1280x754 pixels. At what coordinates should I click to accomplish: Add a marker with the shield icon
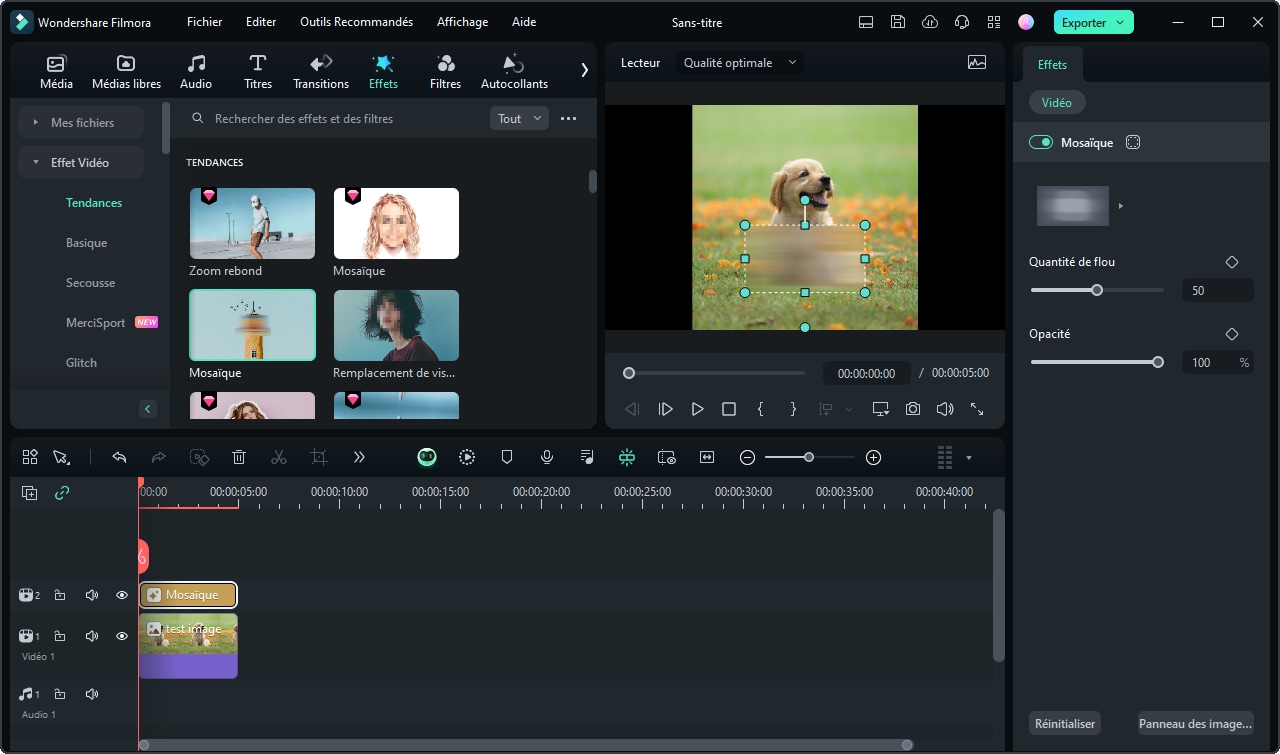507,457
